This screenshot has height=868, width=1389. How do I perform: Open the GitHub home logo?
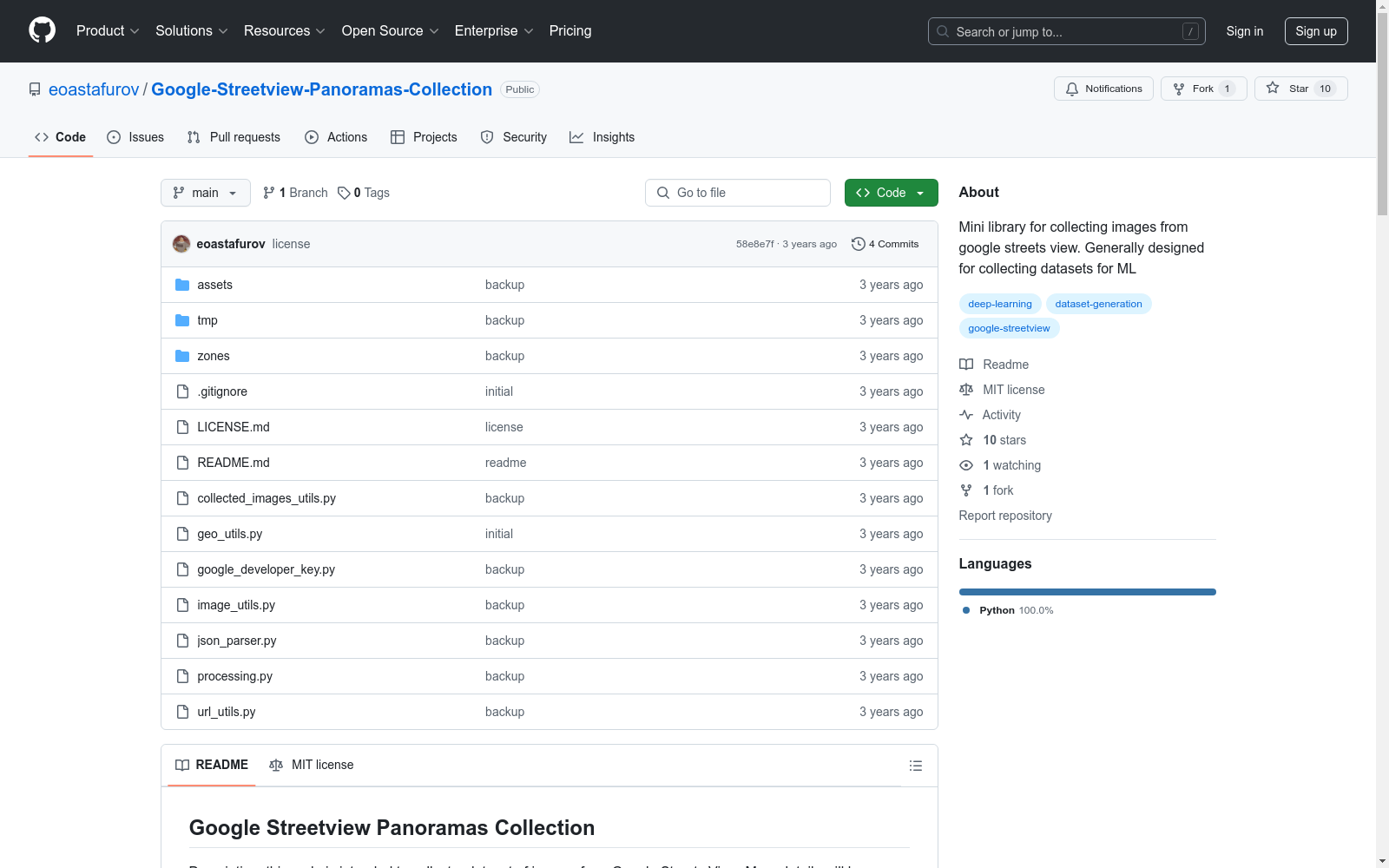pyautogui.click(x=42, y=30)
